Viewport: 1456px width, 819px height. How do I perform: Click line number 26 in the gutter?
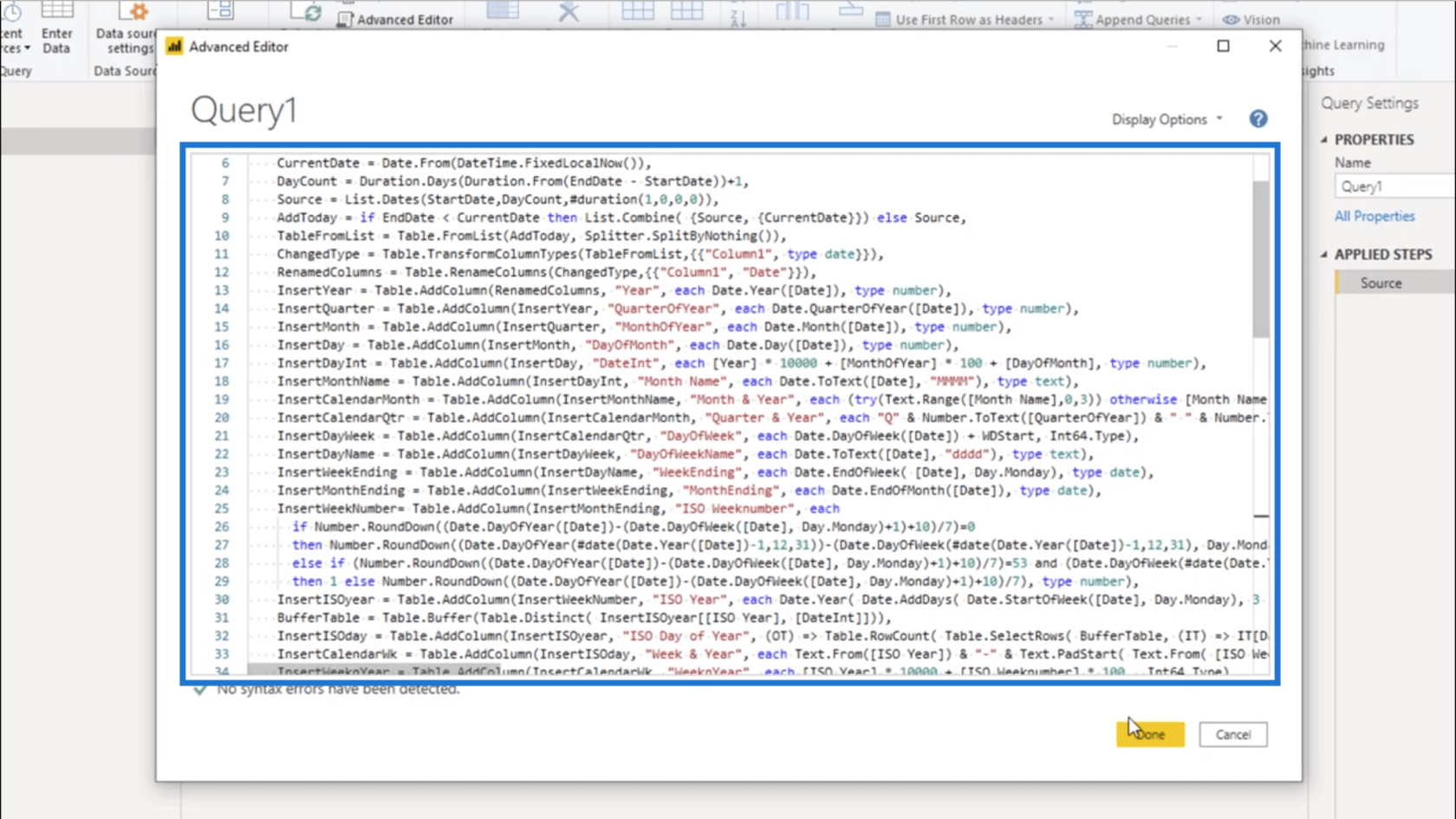point(222,527)
